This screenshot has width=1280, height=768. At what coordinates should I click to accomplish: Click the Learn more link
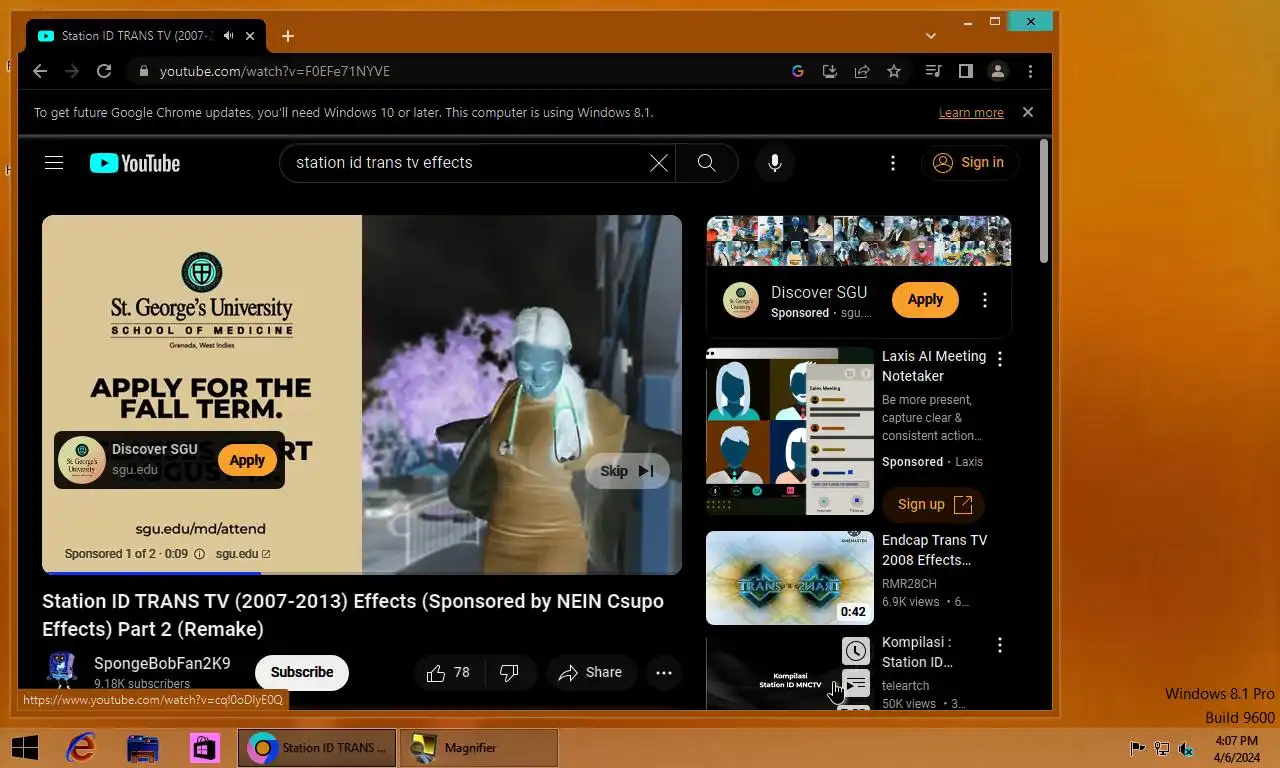click(x=971, y=113)
